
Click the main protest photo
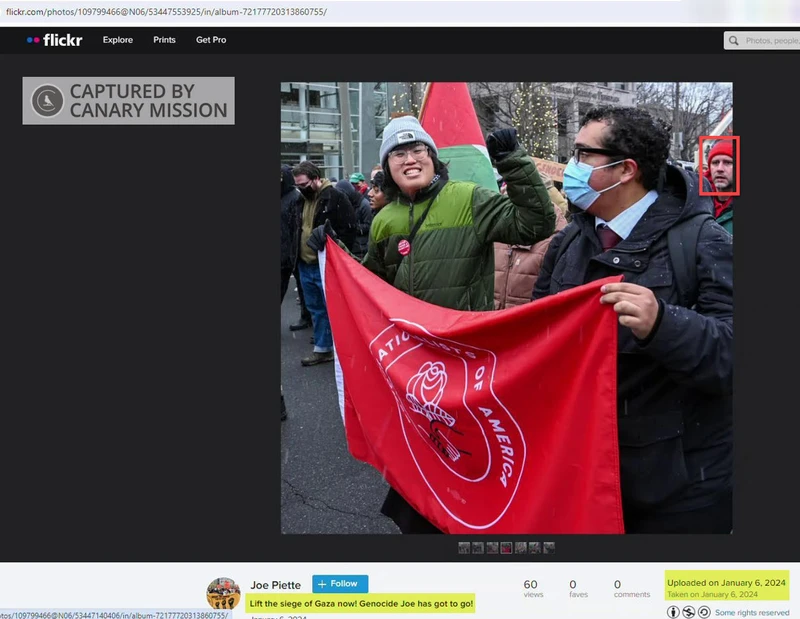(507, 308)
